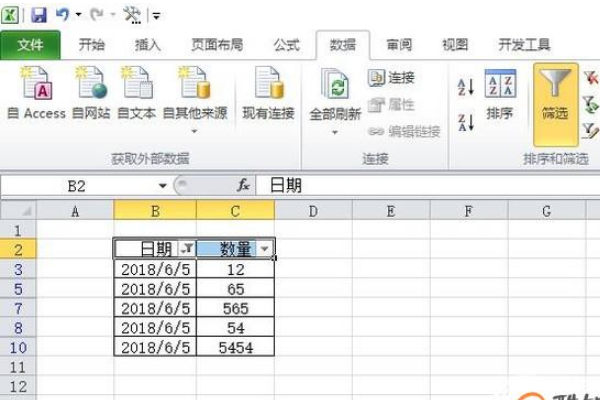Screen dimensions: 600x400
Task: Switch to the 公式 tab
Action: pos(286,45)
